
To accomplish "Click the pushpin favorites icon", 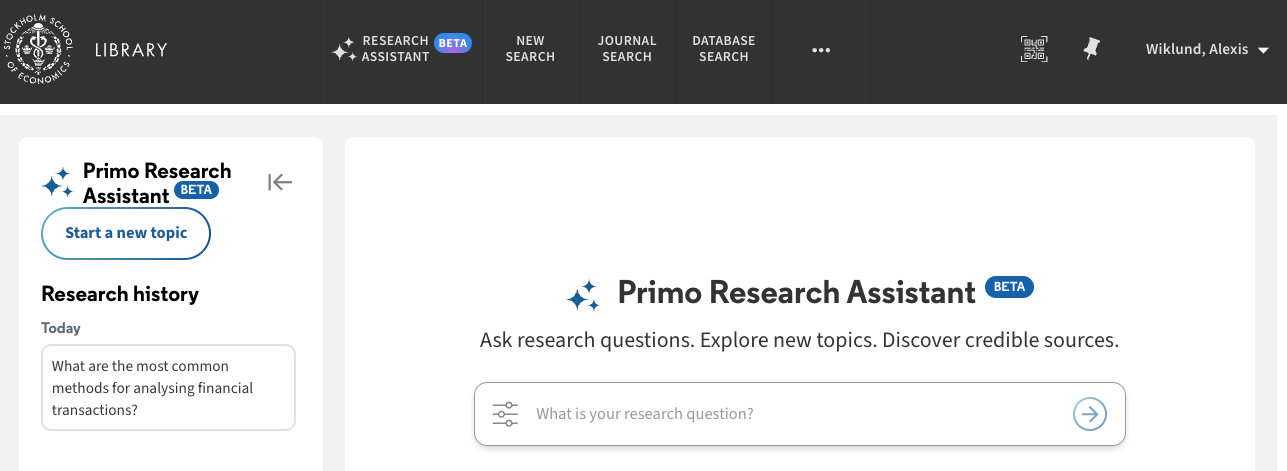I will 1092,49.
